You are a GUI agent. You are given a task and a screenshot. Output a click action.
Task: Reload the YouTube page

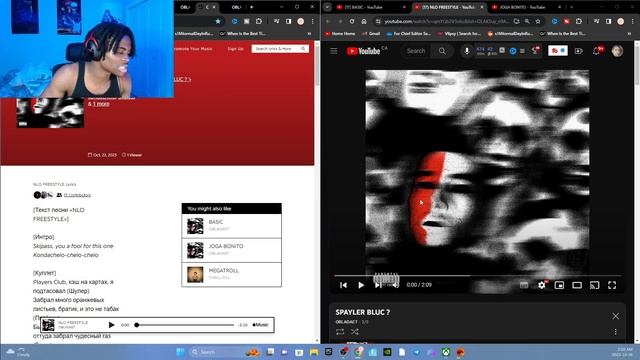click(352, 21)
